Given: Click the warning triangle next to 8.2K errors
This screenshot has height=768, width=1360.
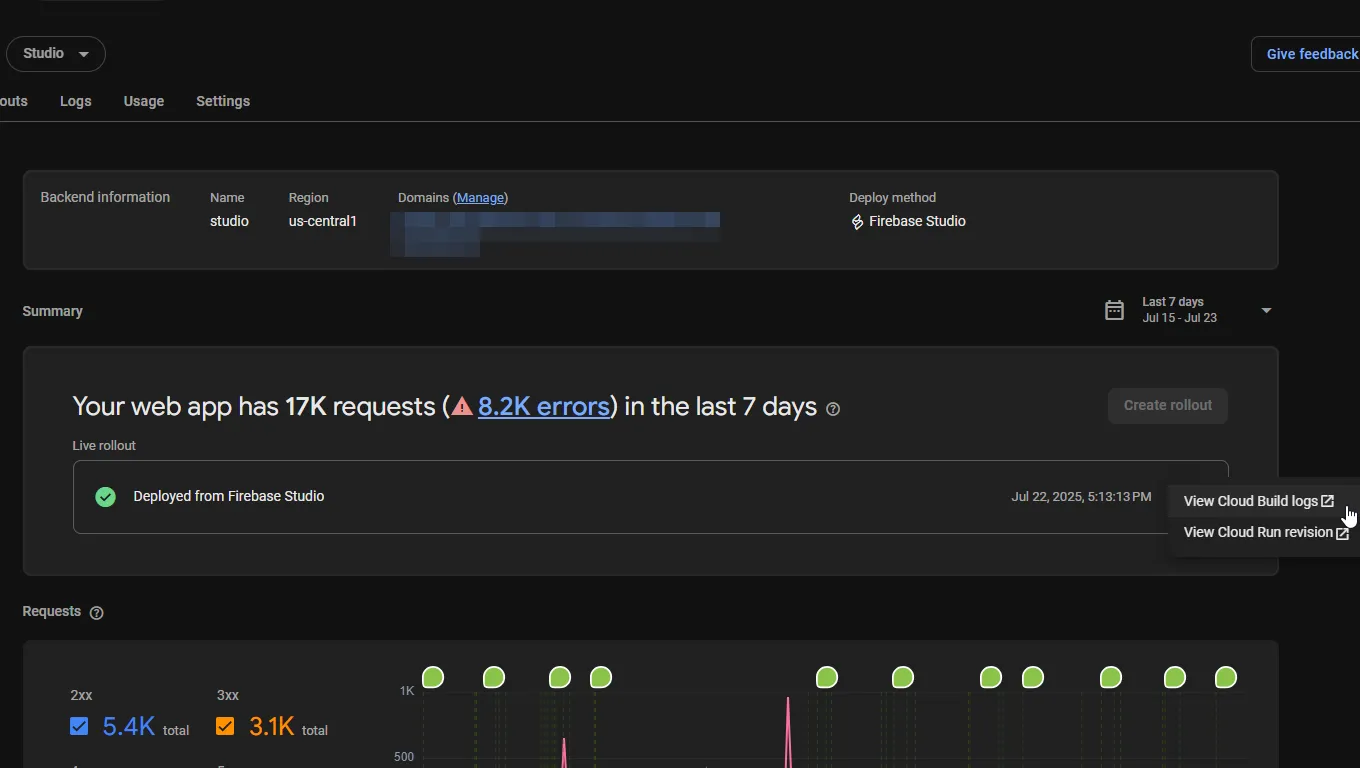Looking at the screenshot, I should pos(461,406).
